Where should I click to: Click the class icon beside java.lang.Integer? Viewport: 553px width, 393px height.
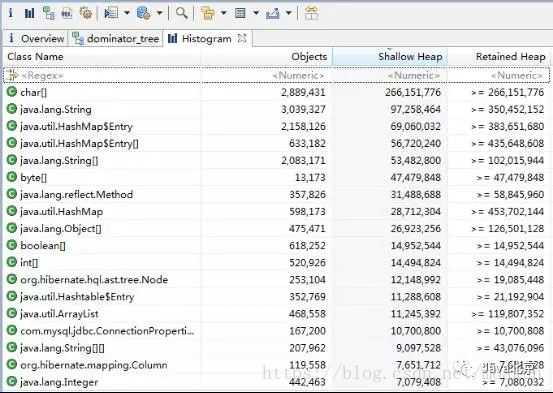12,381
